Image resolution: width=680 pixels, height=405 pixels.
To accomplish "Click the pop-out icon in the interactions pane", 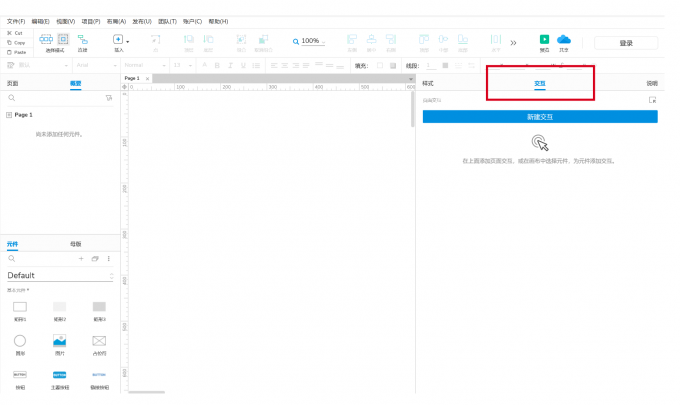I will pos(652,100).
